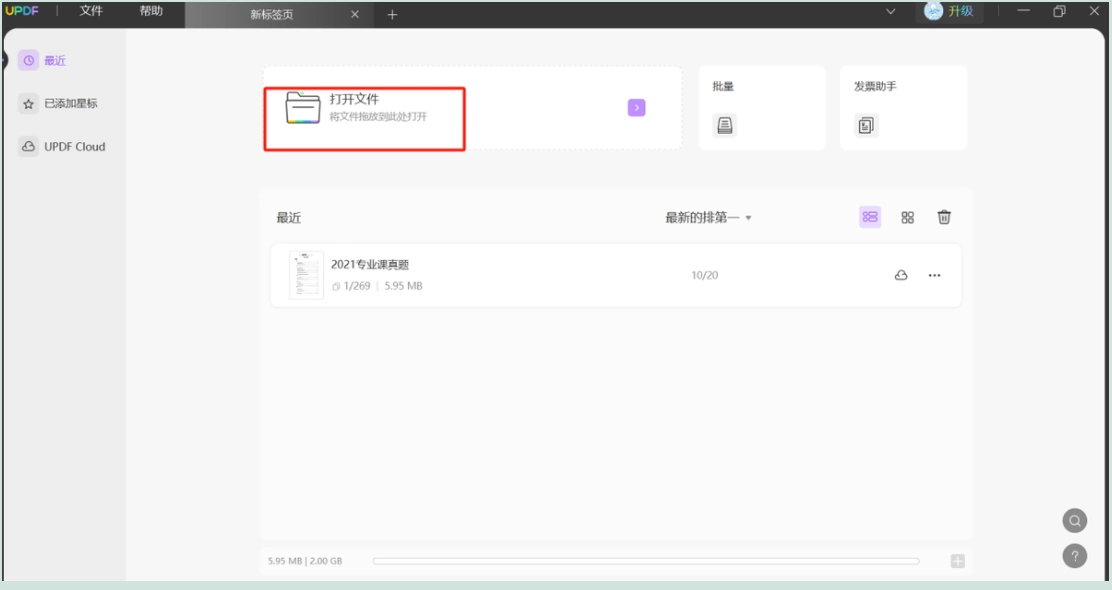This screenshot has height=590, width=1112.
Task: Open the 文件 menu
Action: 91,11
